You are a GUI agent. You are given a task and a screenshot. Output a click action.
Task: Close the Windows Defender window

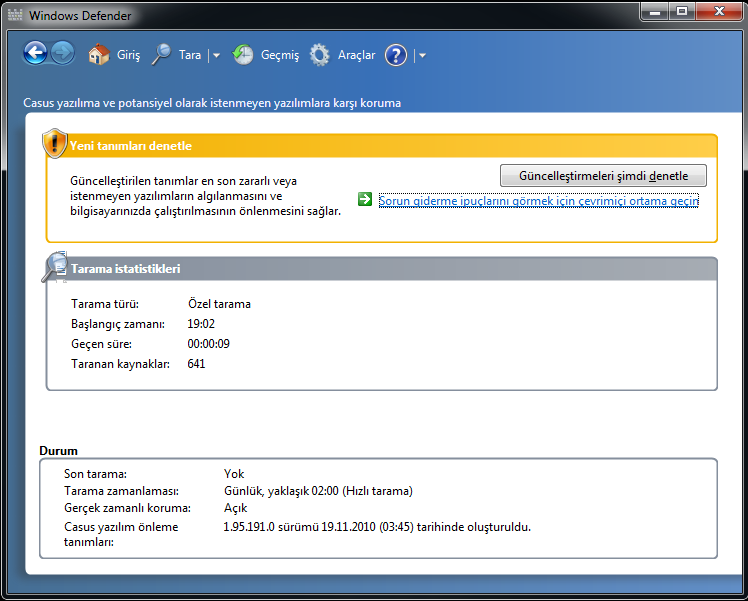coord(719,11)
